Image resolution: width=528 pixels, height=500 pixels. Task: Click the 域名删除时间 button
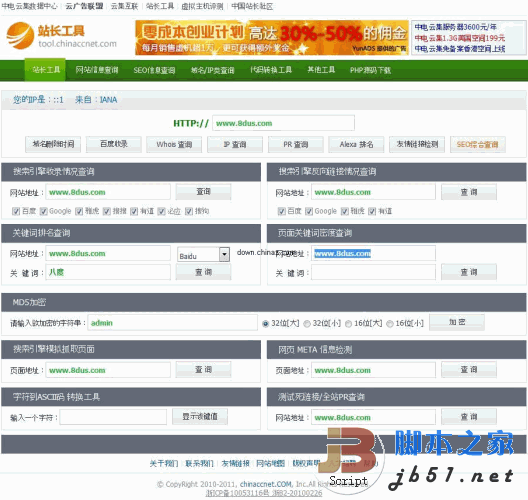coord(53,144)
